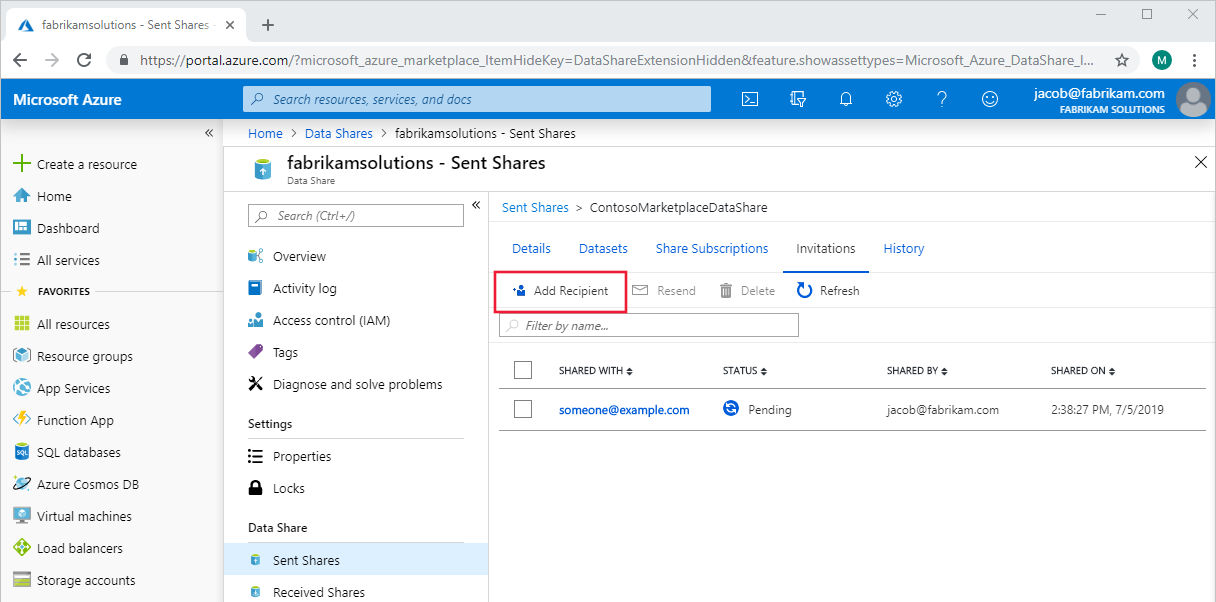Switch to the Datasets tab

[x=603, y=248]
